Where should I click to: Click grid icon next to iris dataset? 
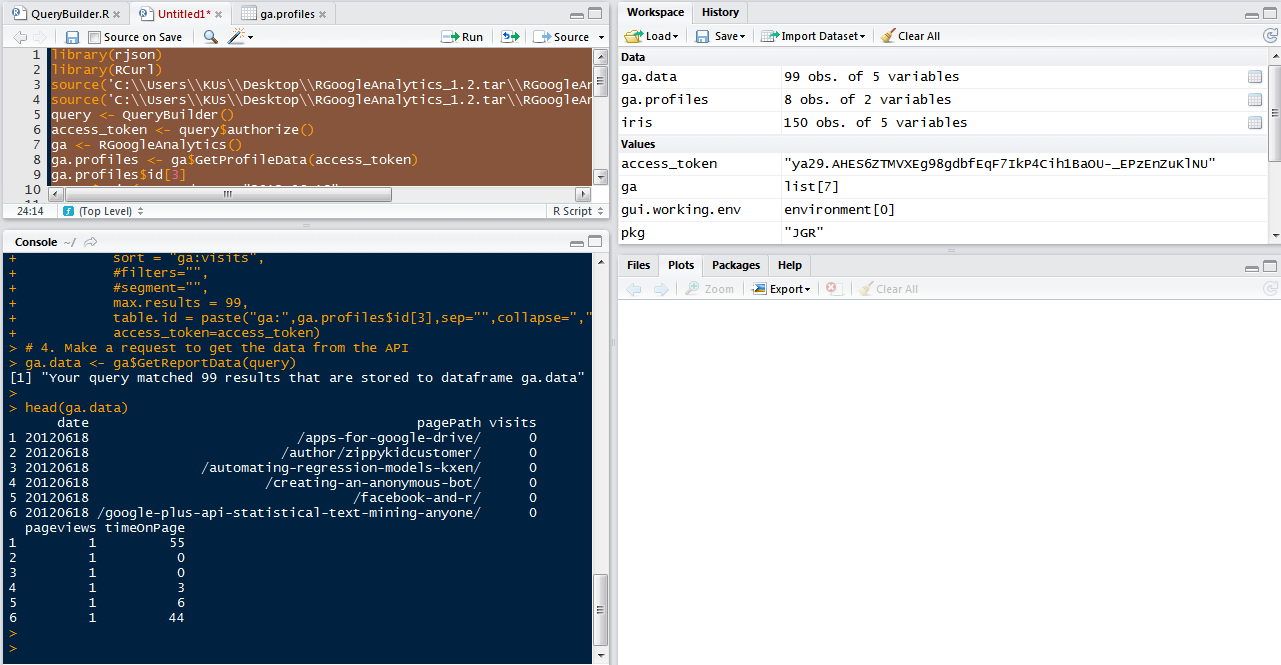coord(1254,123)
